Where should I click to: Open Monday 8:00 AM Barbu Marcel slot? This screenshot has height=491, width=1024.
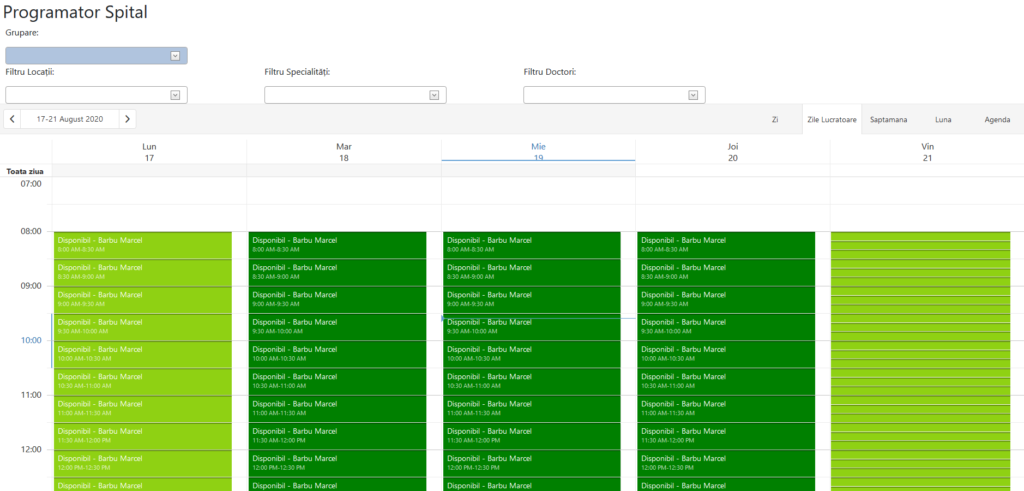pos(142,245)
